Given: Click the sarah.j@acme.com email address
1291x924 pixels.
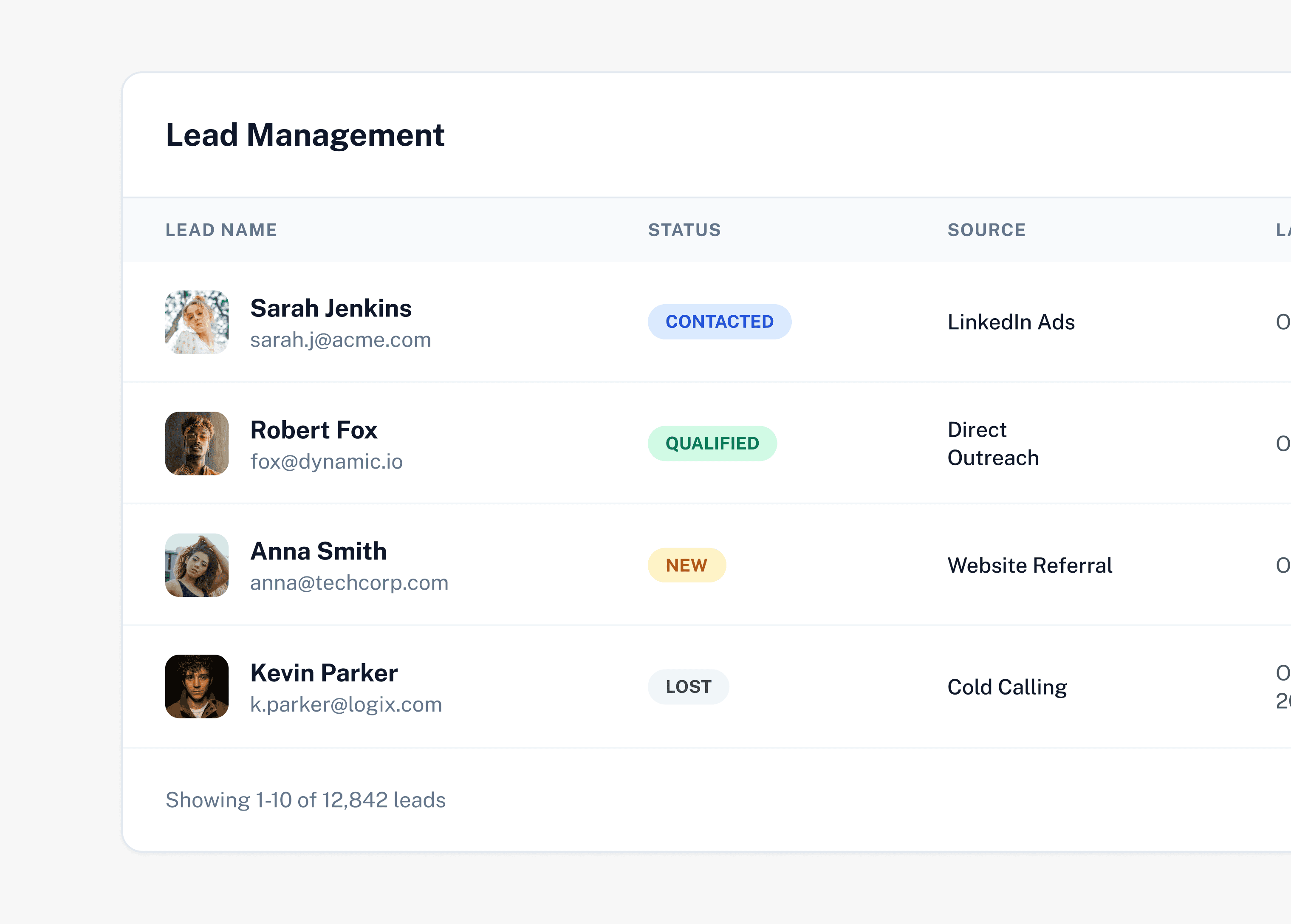Looking at the screenshot, I should pos(340,340).
